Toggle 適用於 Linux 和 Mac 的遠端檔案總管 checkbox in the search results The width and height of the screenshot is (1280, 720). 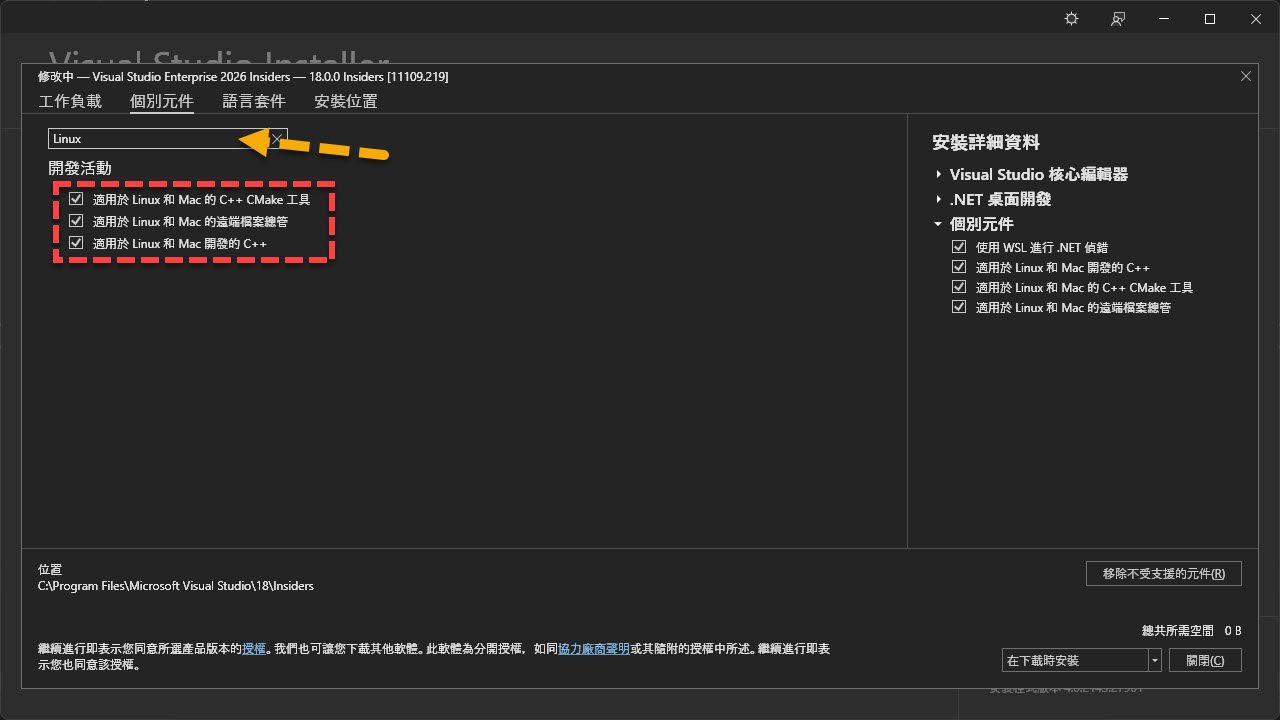[76, 221]
